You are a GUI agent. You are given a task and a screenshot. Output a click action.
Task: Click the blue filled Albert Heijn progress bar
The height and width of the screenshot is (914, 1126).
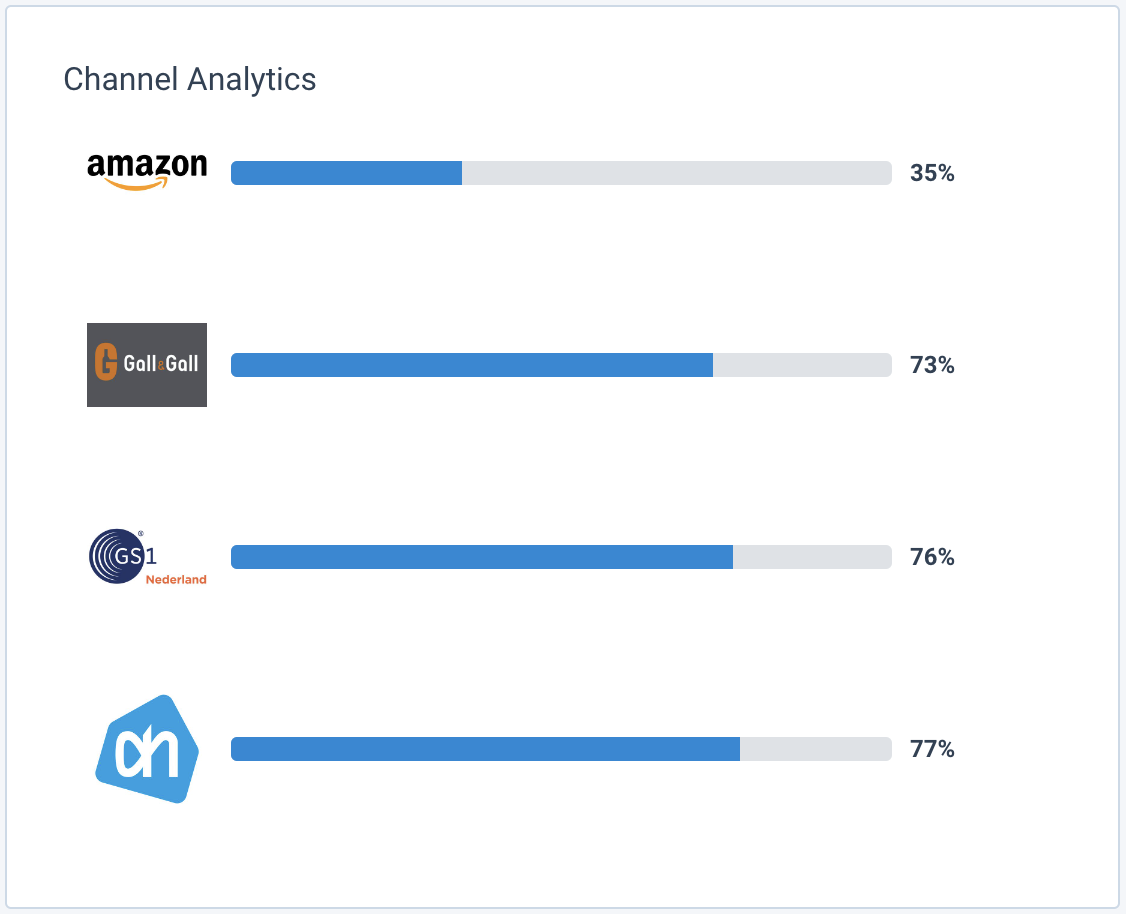485,749
